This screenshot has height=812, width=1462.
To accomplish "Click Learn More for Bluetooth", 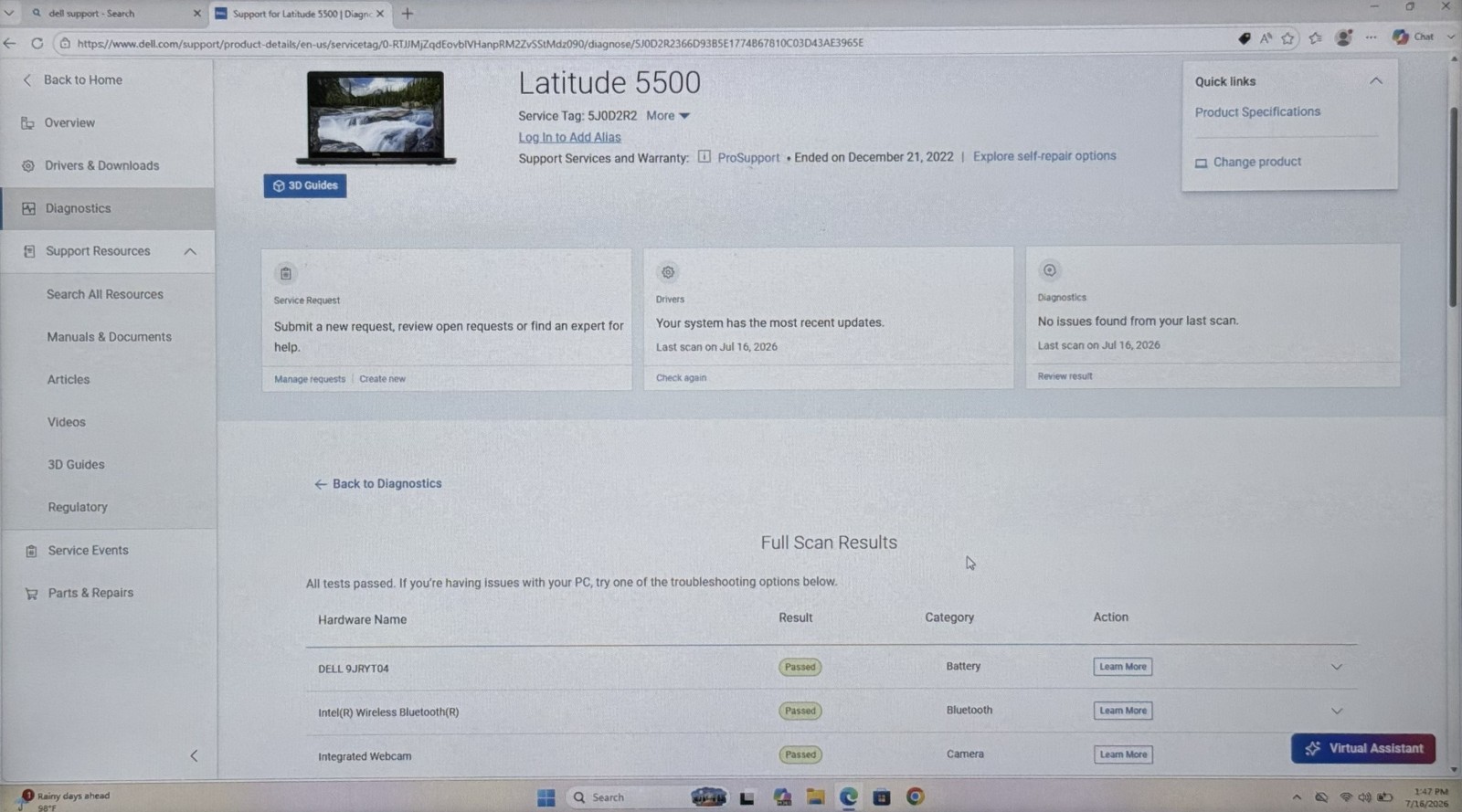I will tap(1122, 711).
